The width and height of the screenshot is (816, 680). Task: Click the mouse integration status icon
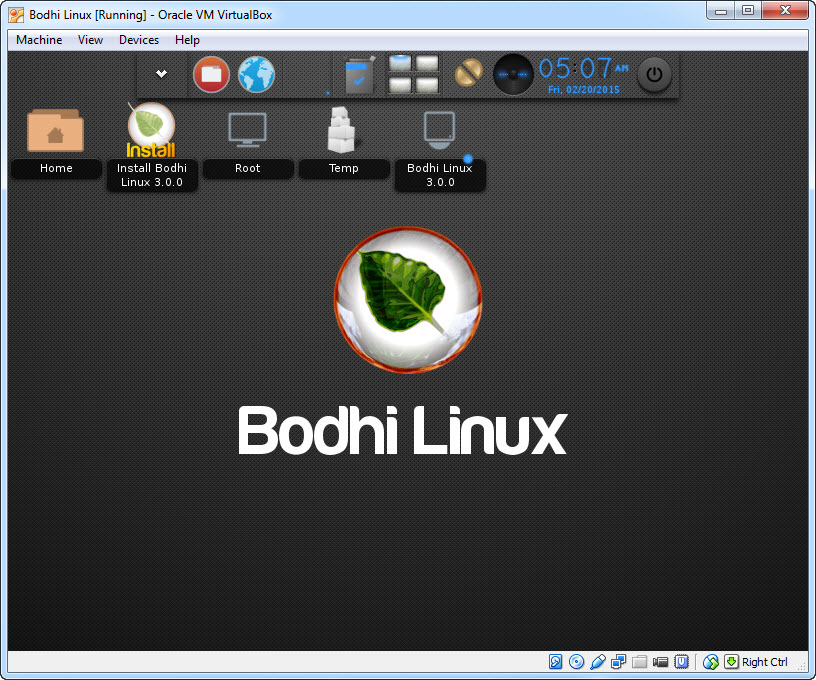tap(710, 661)
